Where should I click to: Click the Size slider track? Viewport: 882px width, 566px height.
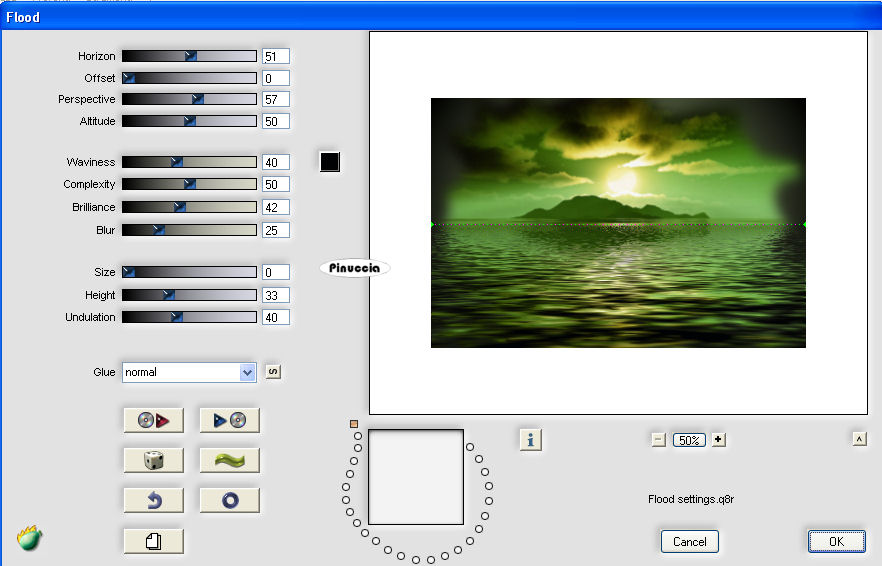[189, 272]
